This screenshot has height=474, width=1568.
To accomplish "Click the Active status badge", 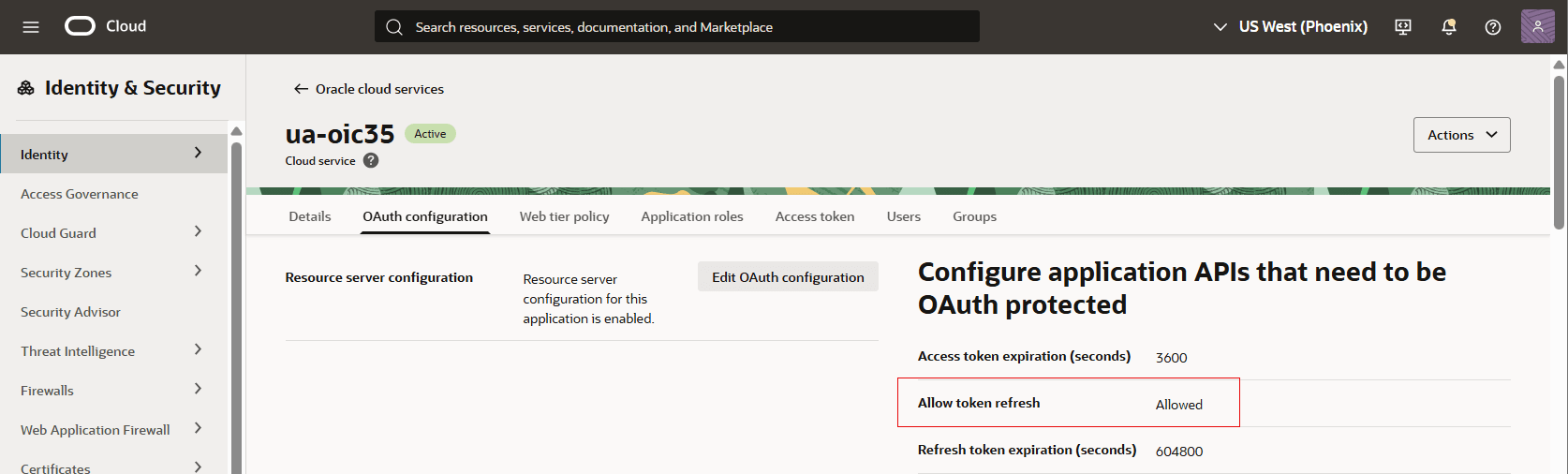I will coord(430,134).
